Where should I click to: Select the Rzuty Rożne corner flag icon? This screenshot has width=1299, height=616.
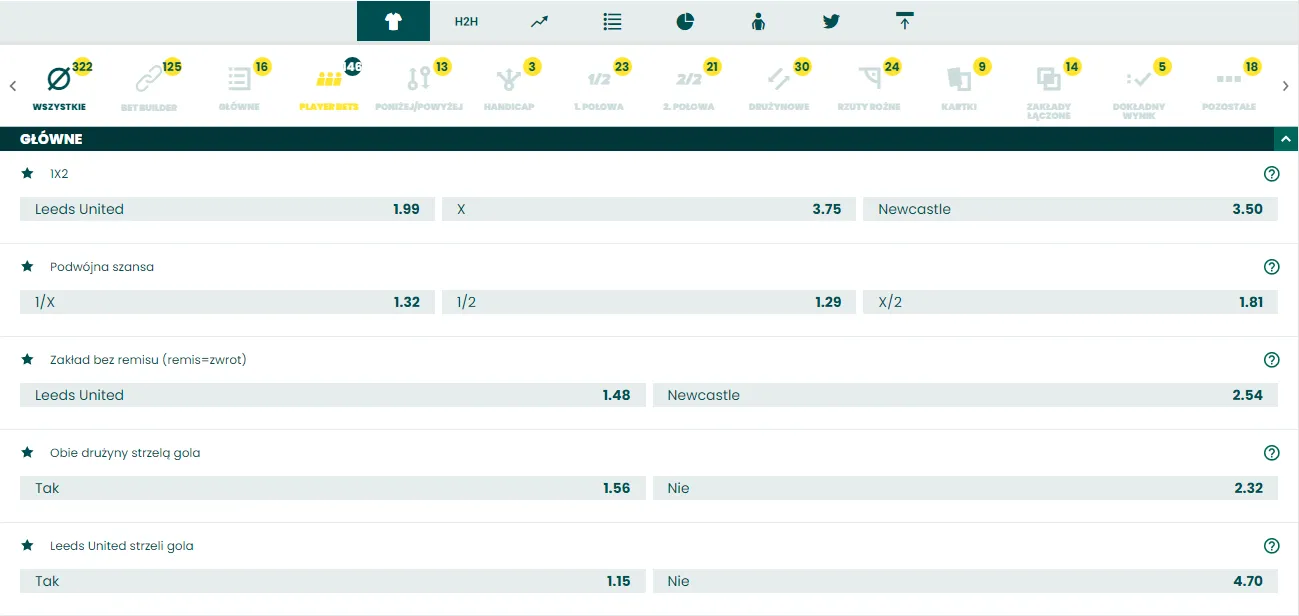[869, 78]
